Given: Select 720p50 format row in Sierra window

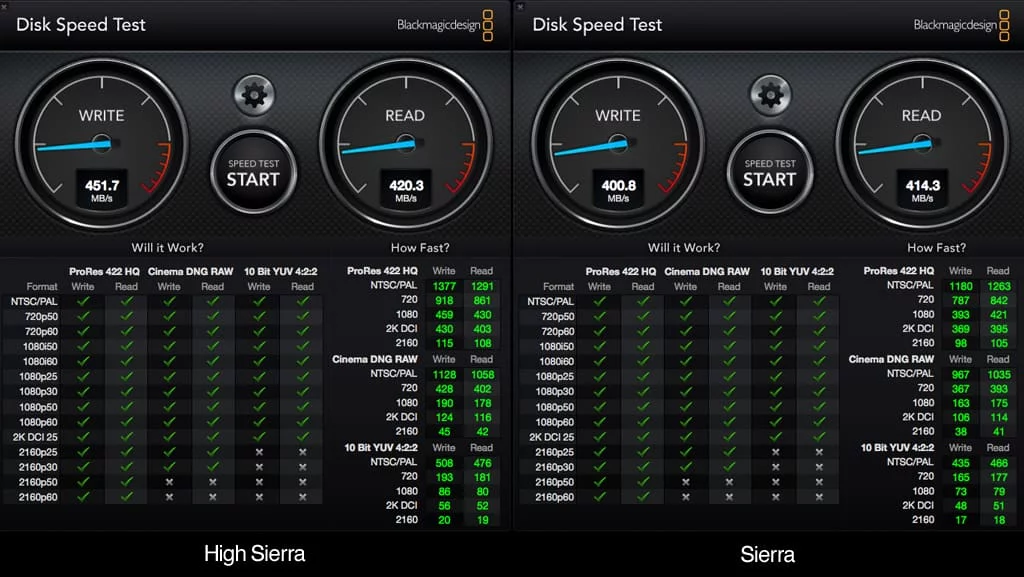Looking at the screenshot, I should (x=679, y=316).
